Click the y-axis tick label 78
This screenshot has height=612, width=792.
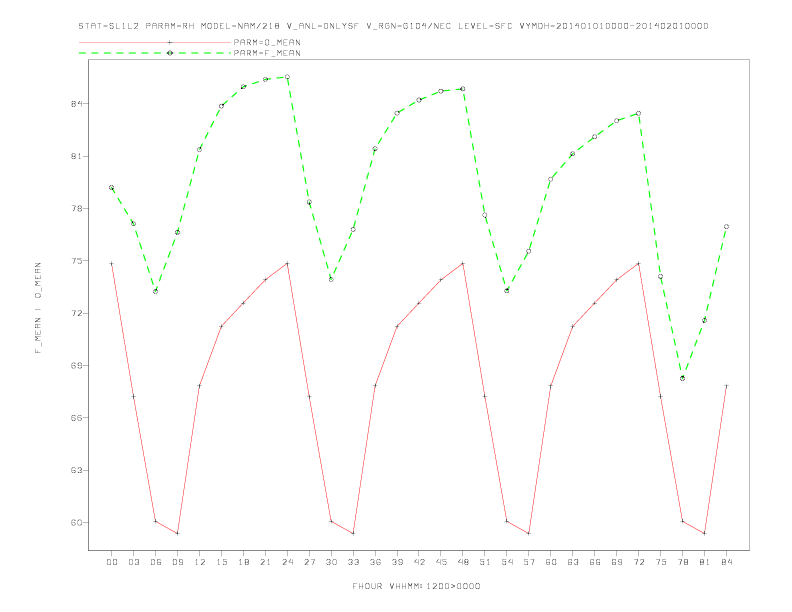pyautogui.click(x=77, y=209)
